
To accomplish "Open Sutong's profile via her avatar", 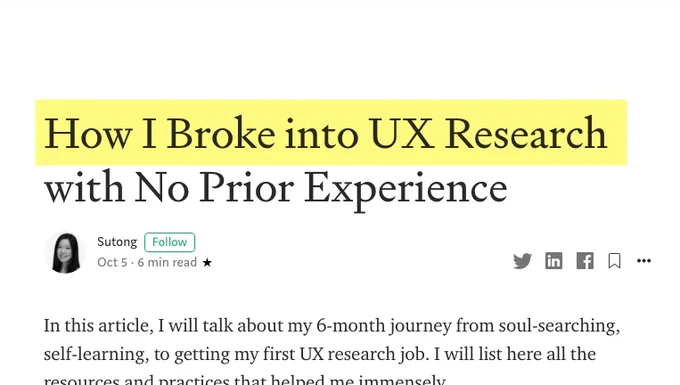I will (65, 253).
